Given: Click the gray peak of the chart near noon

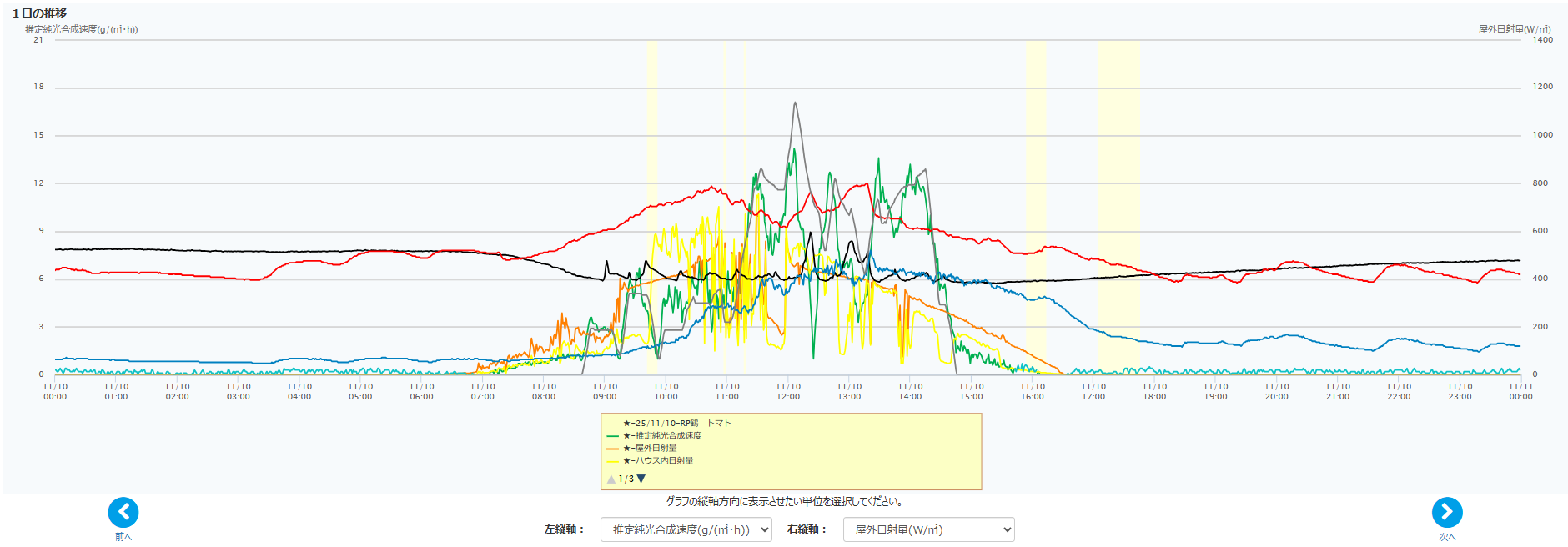Looking at the screenshot, I should [795, 103].
